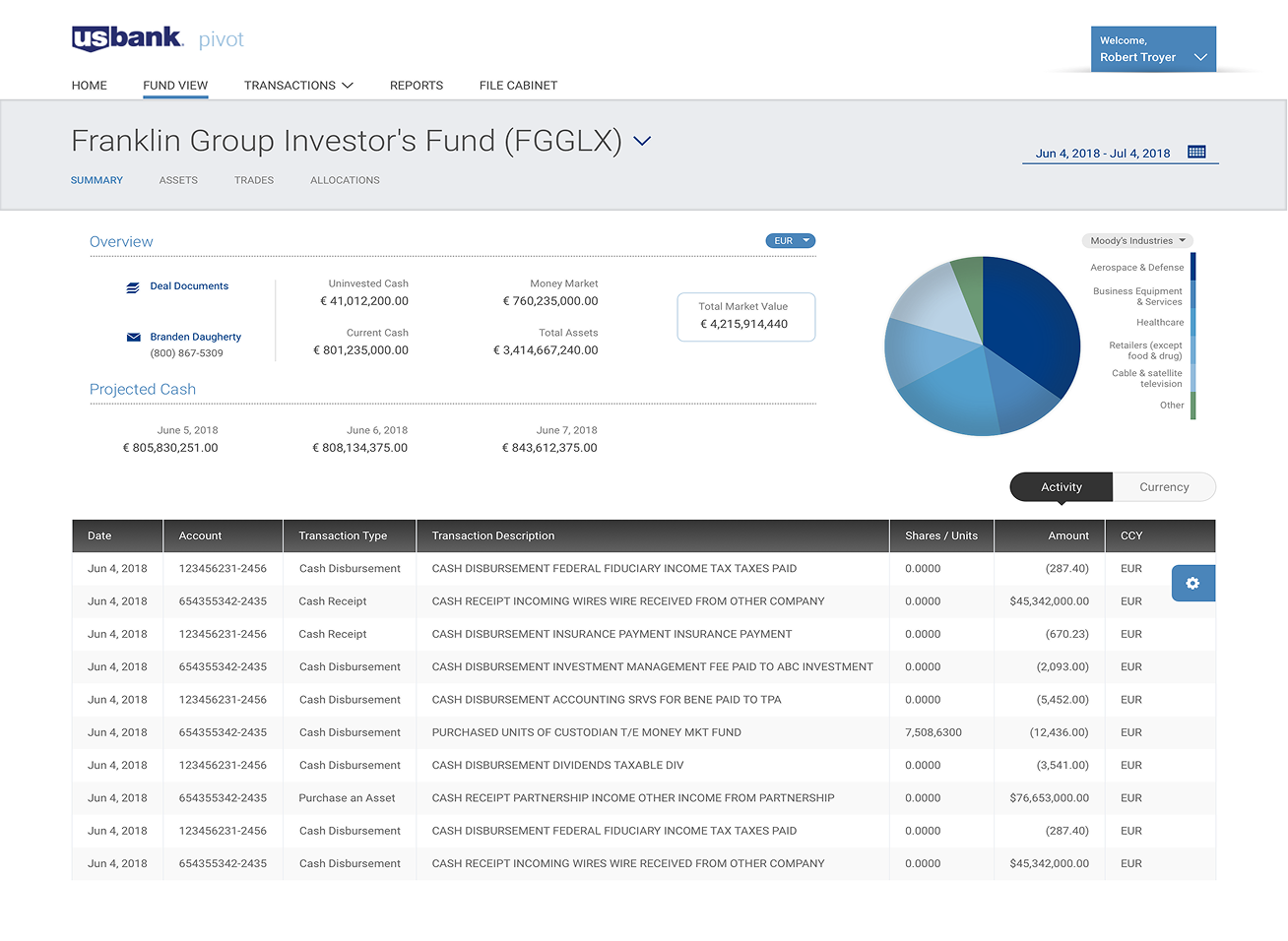
Task: Open the Deal Documents link
Action: click(189, 286)
